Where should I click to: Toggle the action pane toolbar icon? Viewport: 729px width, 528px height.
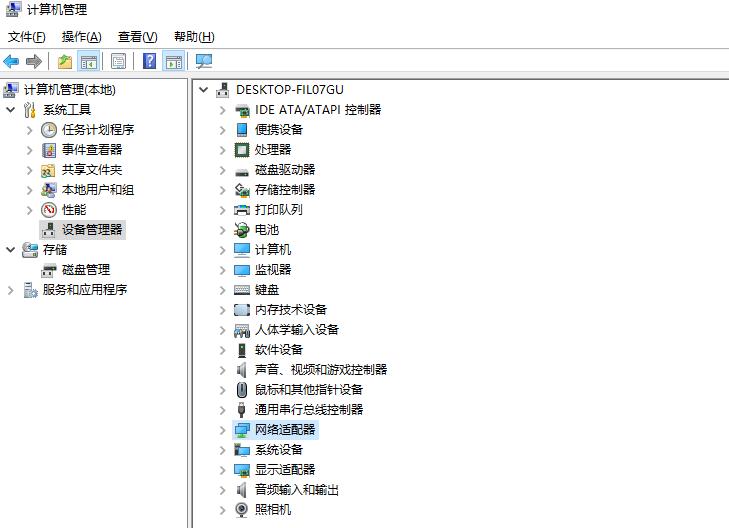pyautogui.click(x=174, y=61)
